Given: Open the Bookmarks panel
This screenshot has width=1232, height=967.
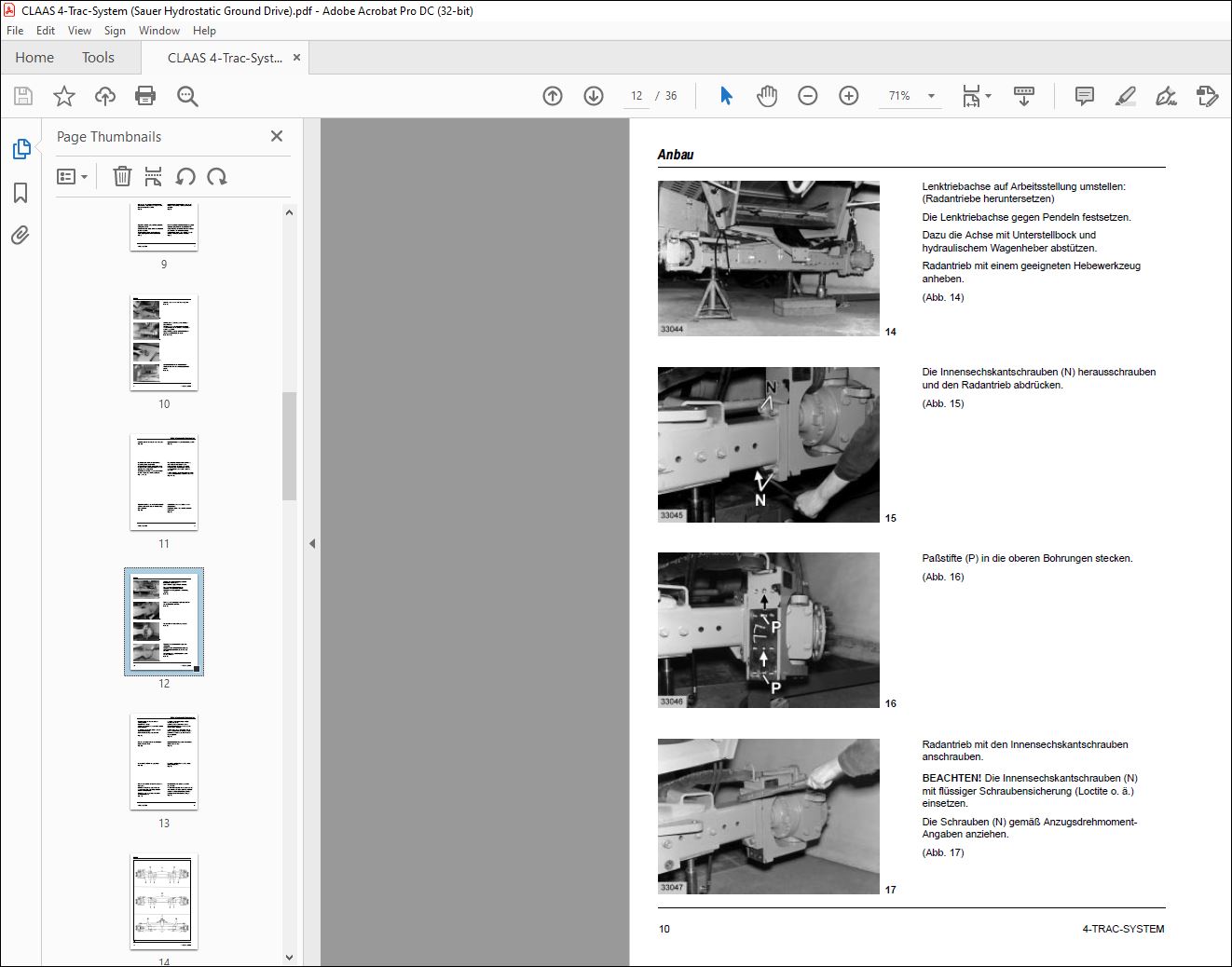Looking at the screenshot, I should pos(21,193).
